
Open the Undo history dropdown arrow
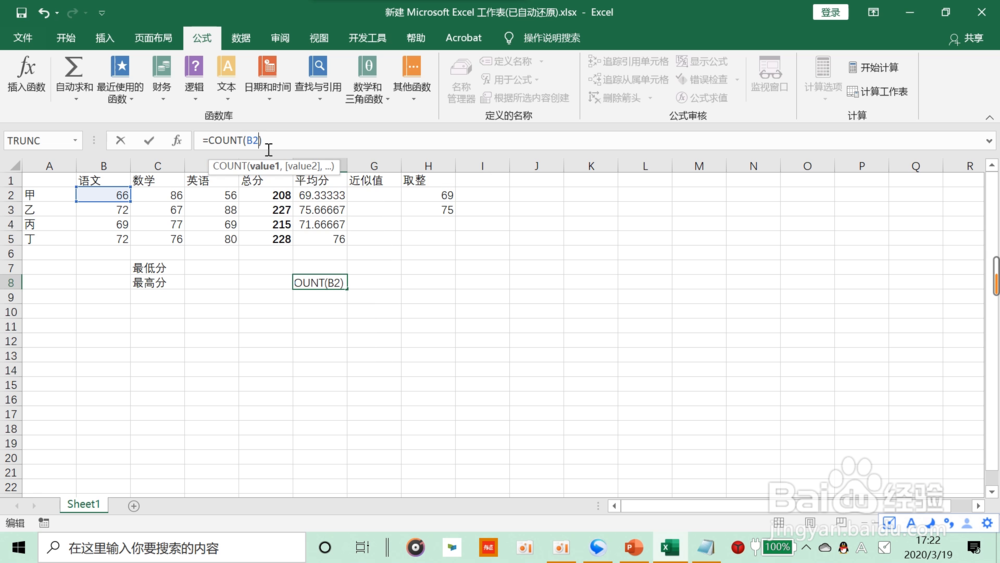57,13
